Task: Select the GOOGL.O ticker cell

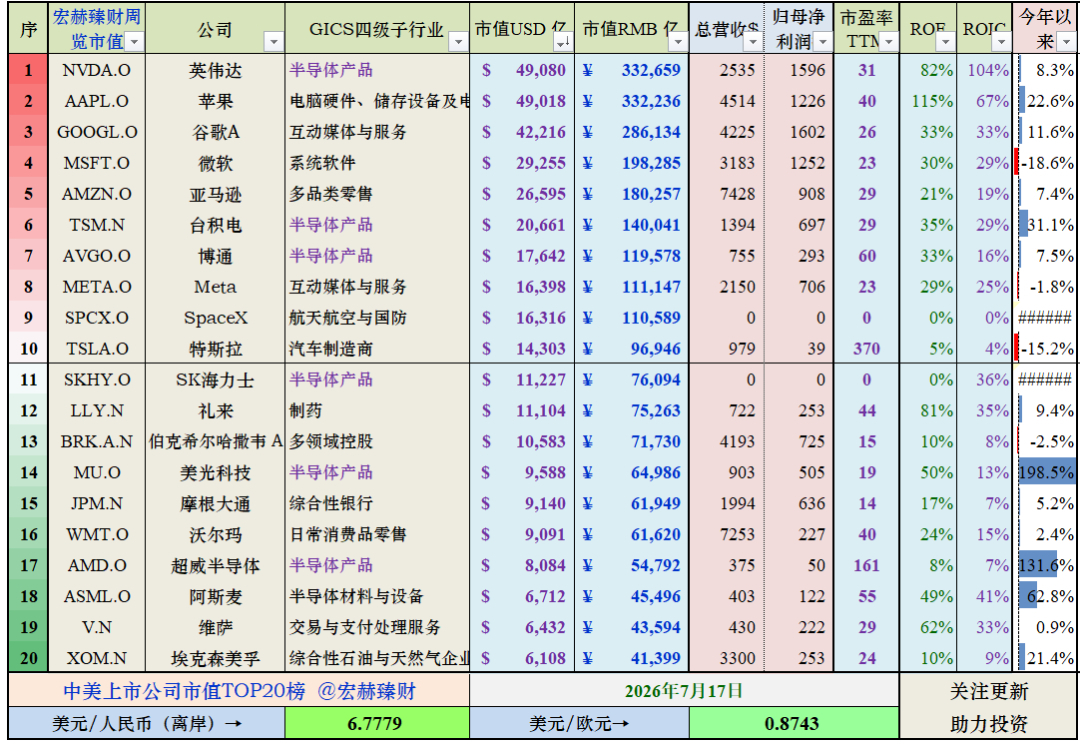Action: tap(96, 132)
